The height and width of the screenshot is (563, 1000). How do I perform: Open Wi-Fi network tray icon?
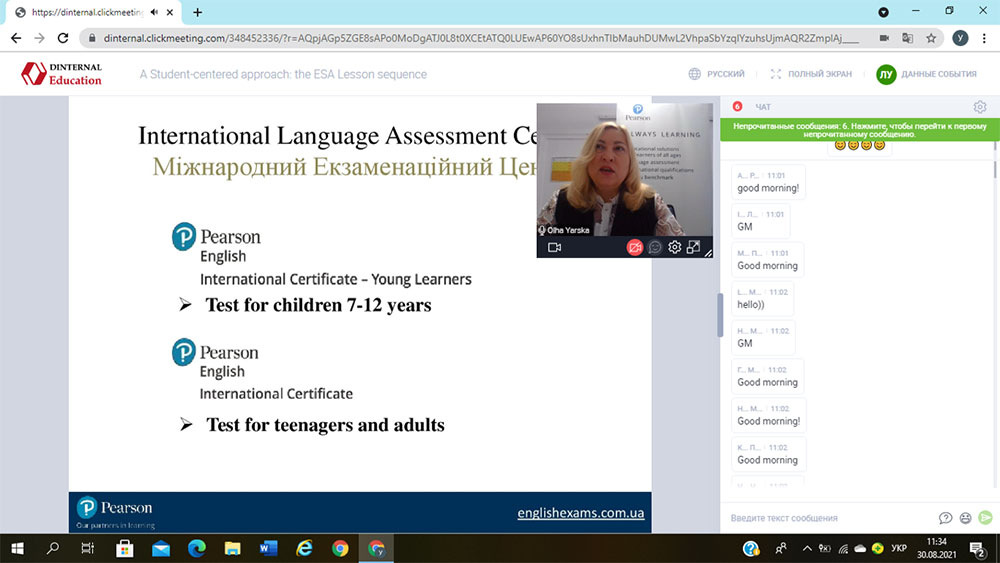click(843, 548)
